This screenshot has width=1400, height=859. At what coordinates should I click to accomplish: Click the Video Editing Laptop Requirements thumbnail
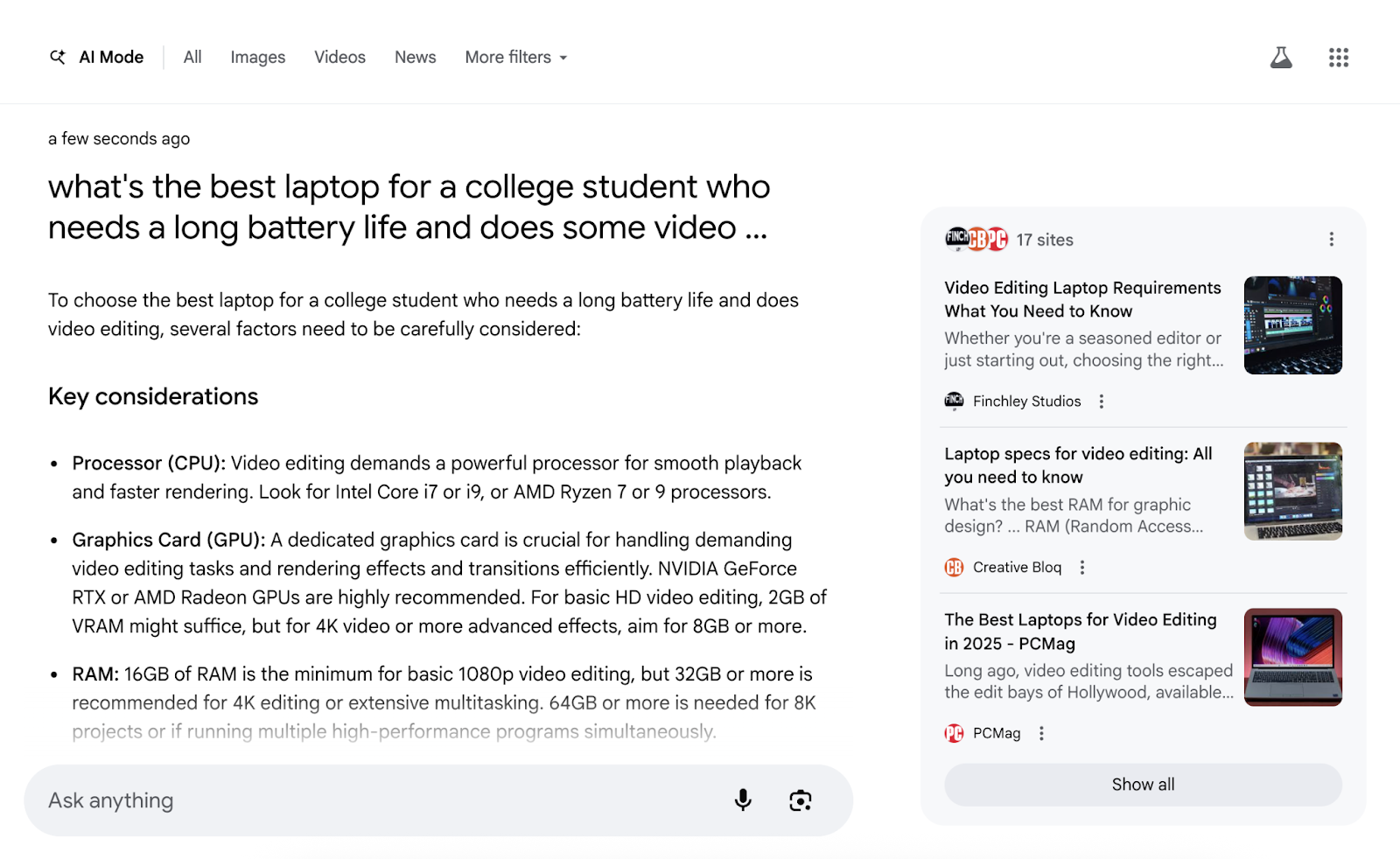tap(1293, 325)
